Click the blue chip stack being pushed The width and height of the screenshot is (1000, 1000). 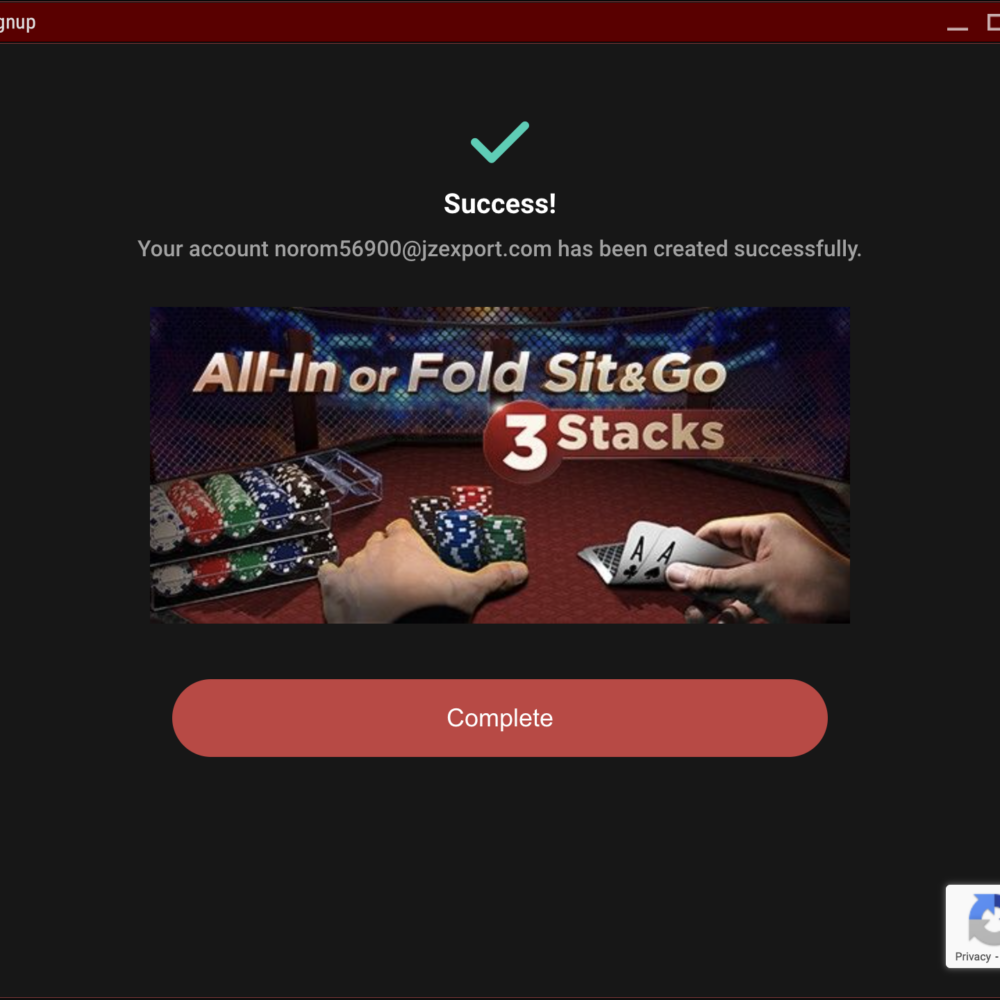(458, 538)
